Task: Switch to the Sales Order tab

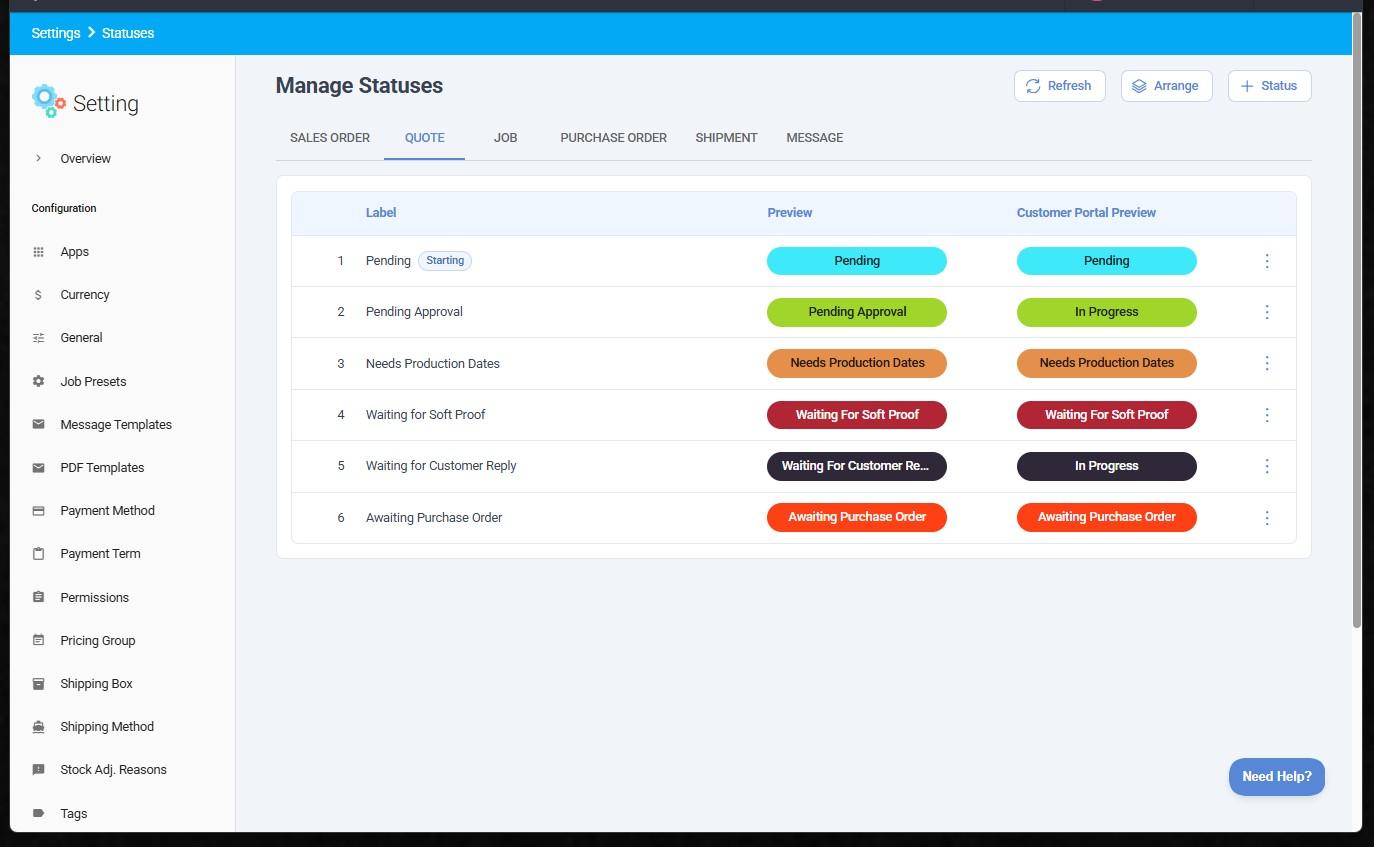Action: (x=330, y=138)
